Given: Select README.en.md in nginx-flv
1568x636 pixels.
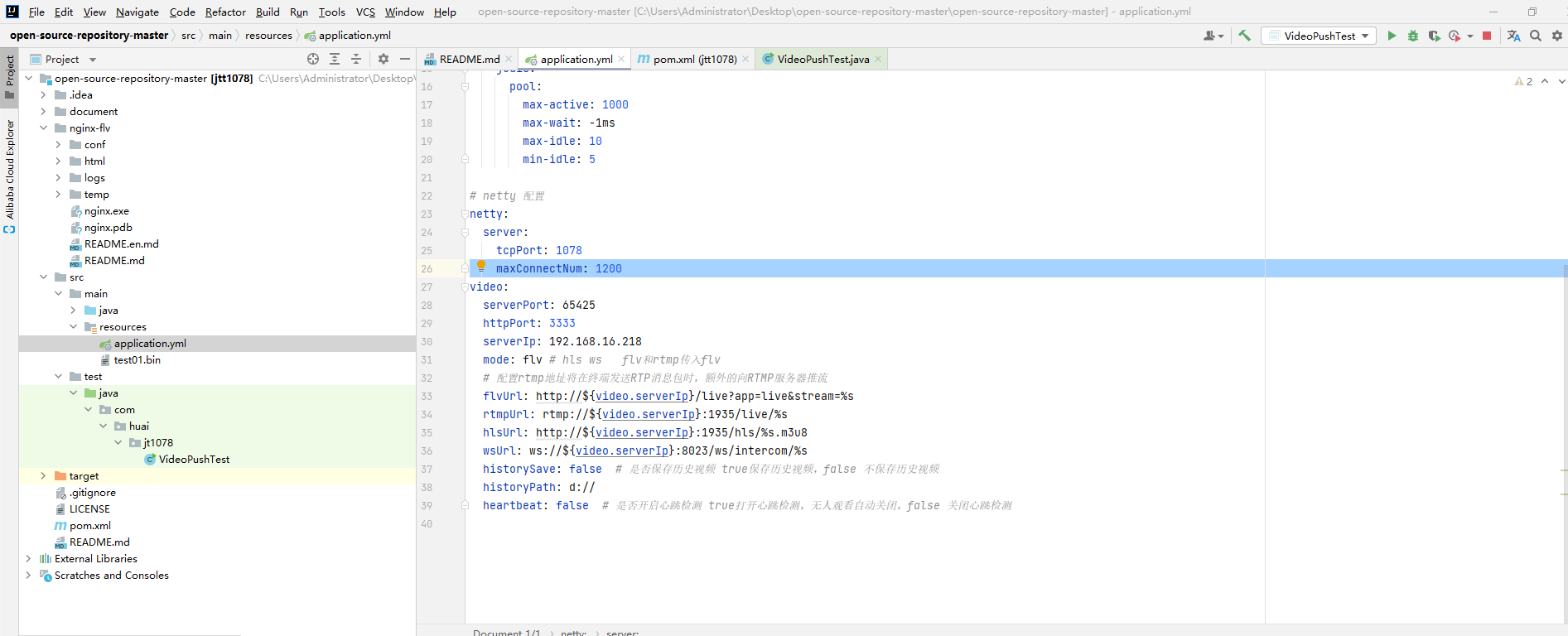Looking at the screenshot, I should pyautogui.click(x=121, y=244).
